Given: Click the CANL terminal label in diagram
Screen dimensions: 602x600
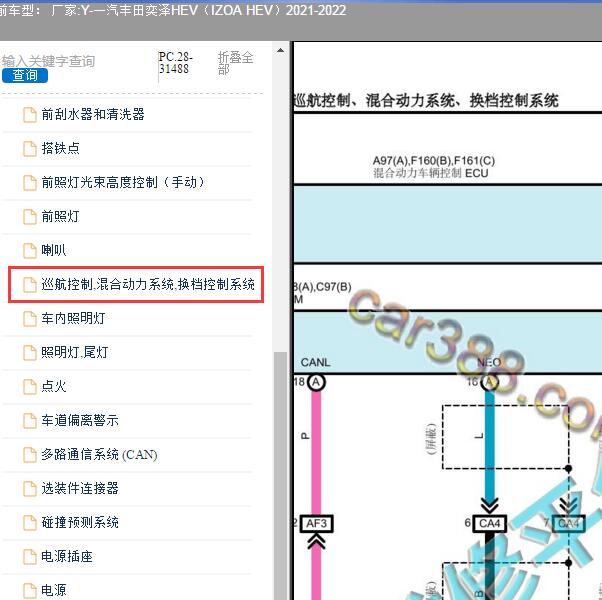Looking at the screenshot, I should [315, 362].
